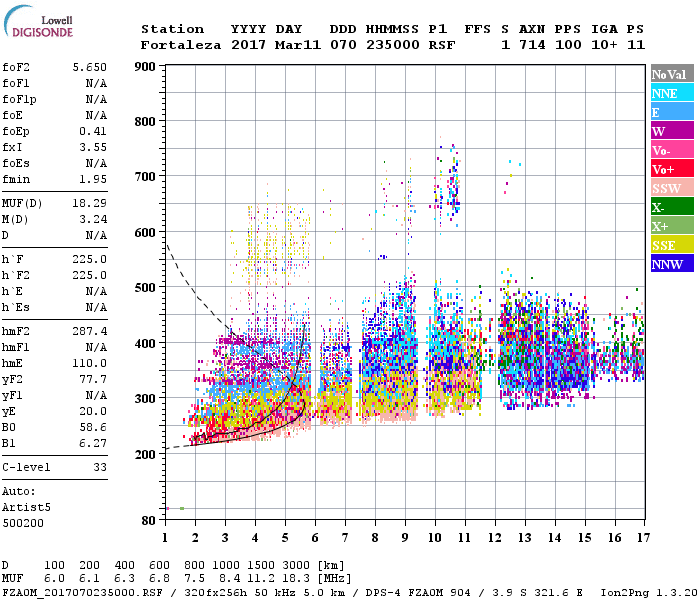Click the E blue legend swatch

pyautogui.click(x=672, y=112)
